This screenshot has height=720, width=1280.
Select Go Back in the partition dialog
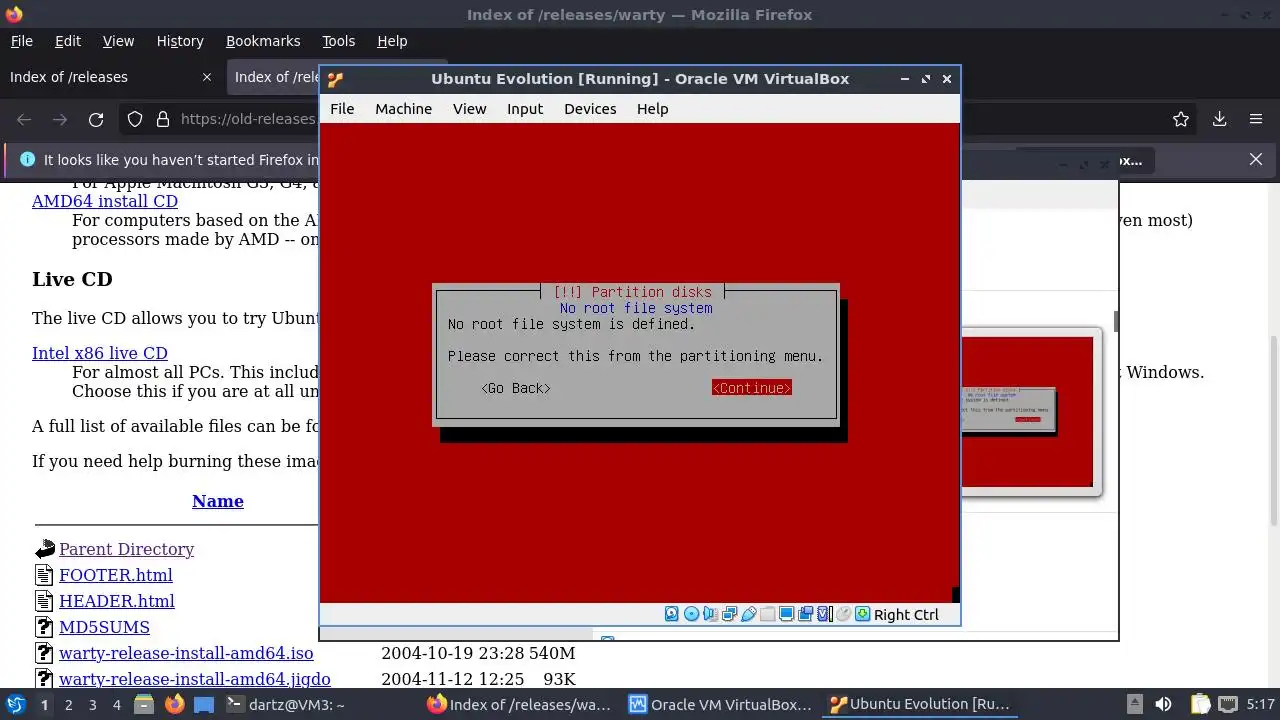(x=516, y=388)
